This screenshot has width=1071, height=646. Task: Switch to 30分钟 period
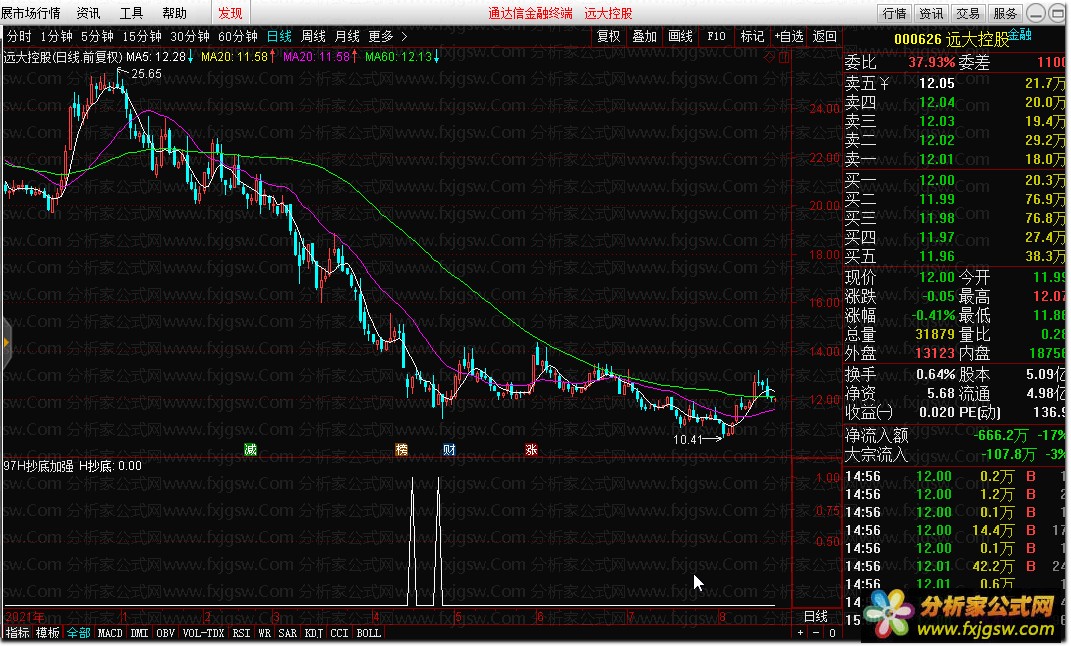[189, 36]
